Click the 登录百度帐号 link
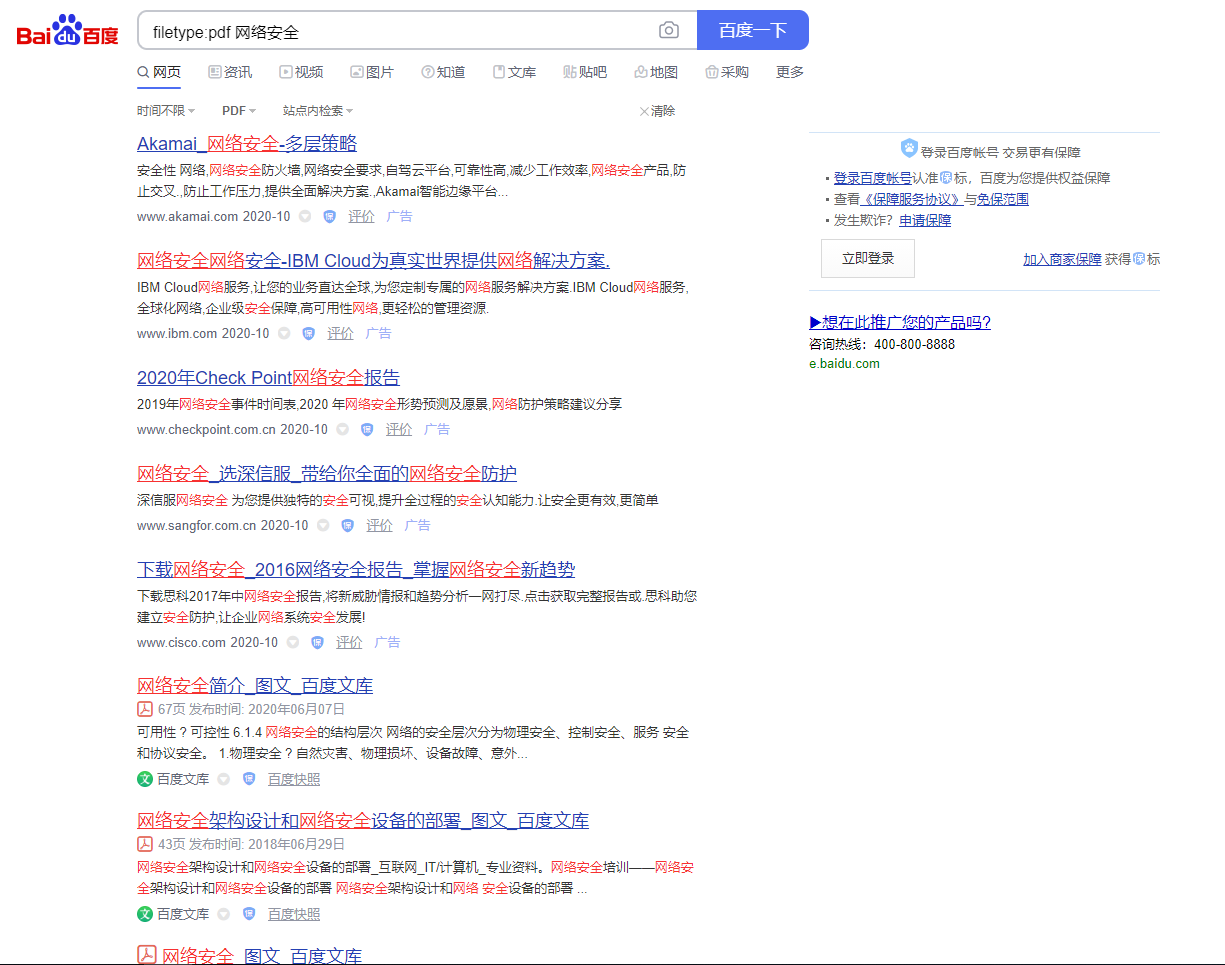 (x=873, y=177)
